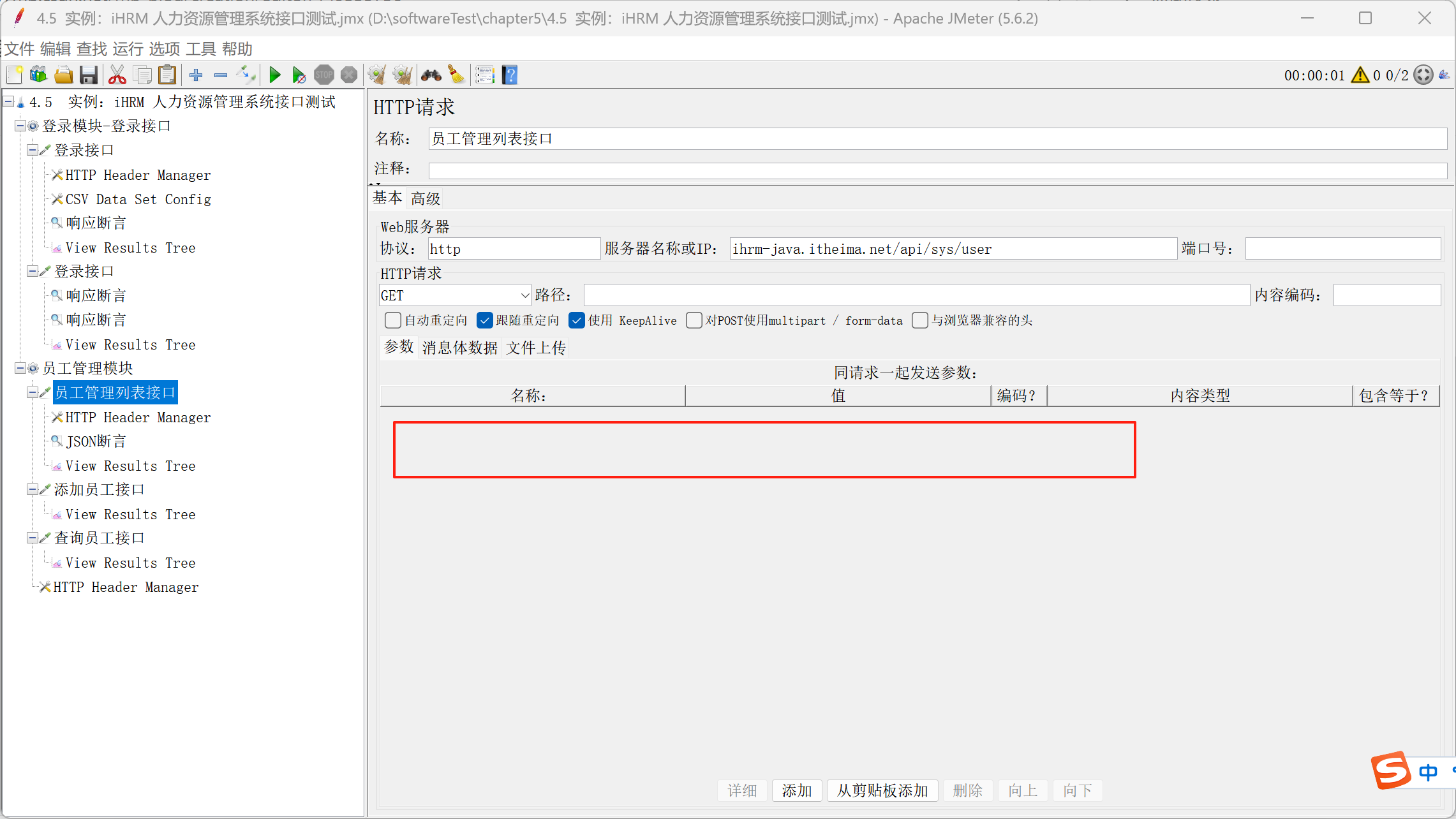Check the 与浏览器兼容的头 checkbox
Viewport: 1456px width, 819px height.
click(919, 320)
